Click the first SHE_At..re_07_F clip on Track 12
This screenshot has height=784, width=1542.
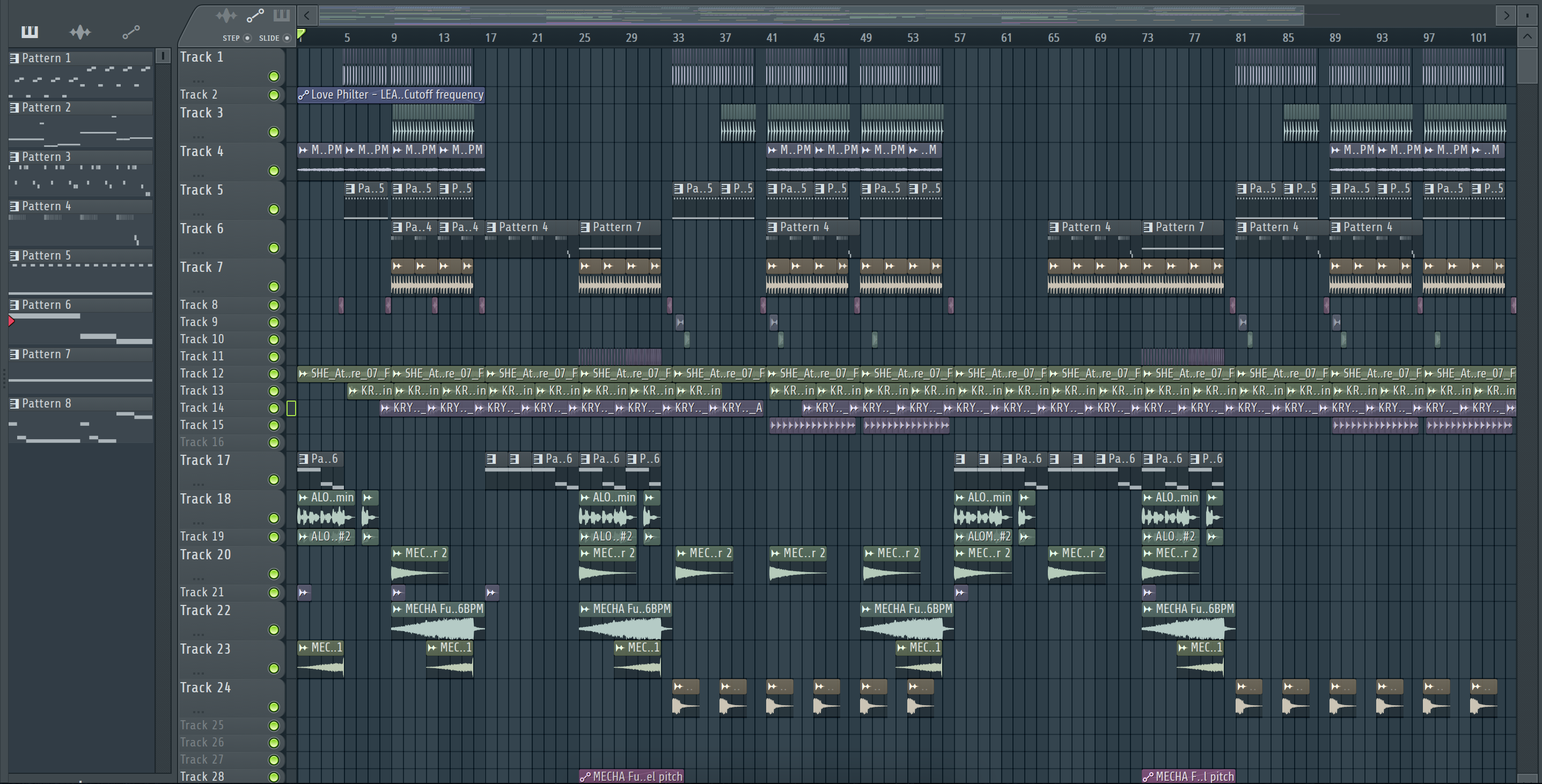point(343,373)
